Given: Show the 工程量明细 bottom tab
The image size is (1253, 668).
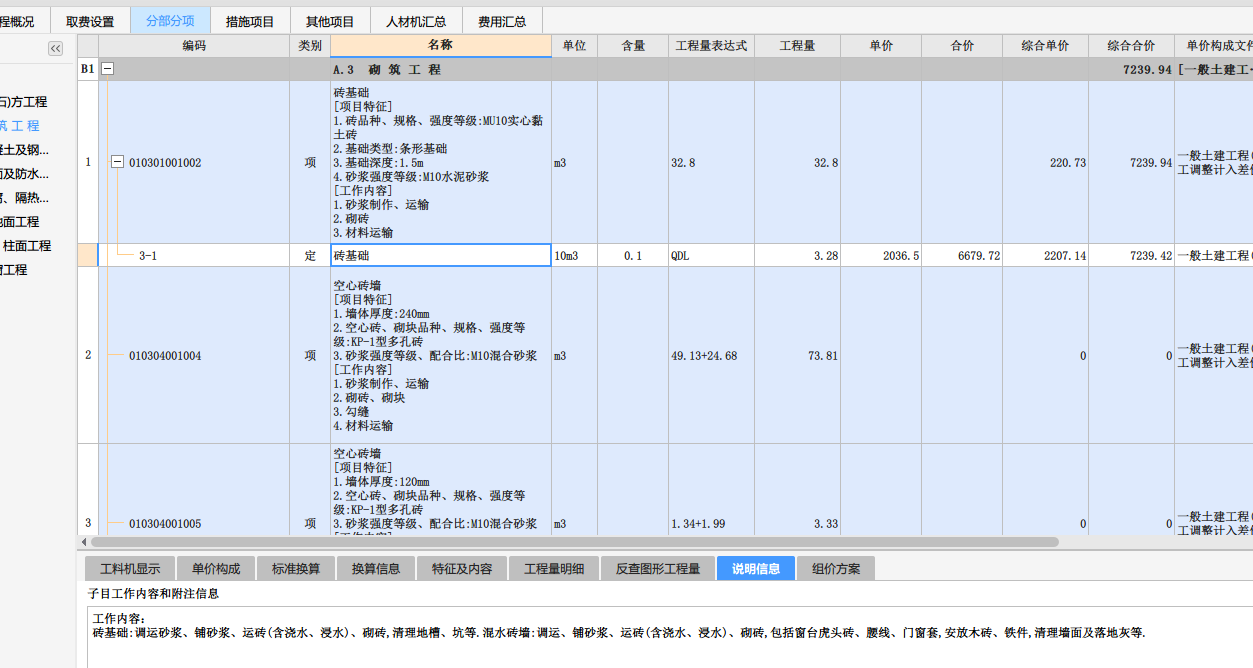Looking at the screenshot, I should (554, 569).
